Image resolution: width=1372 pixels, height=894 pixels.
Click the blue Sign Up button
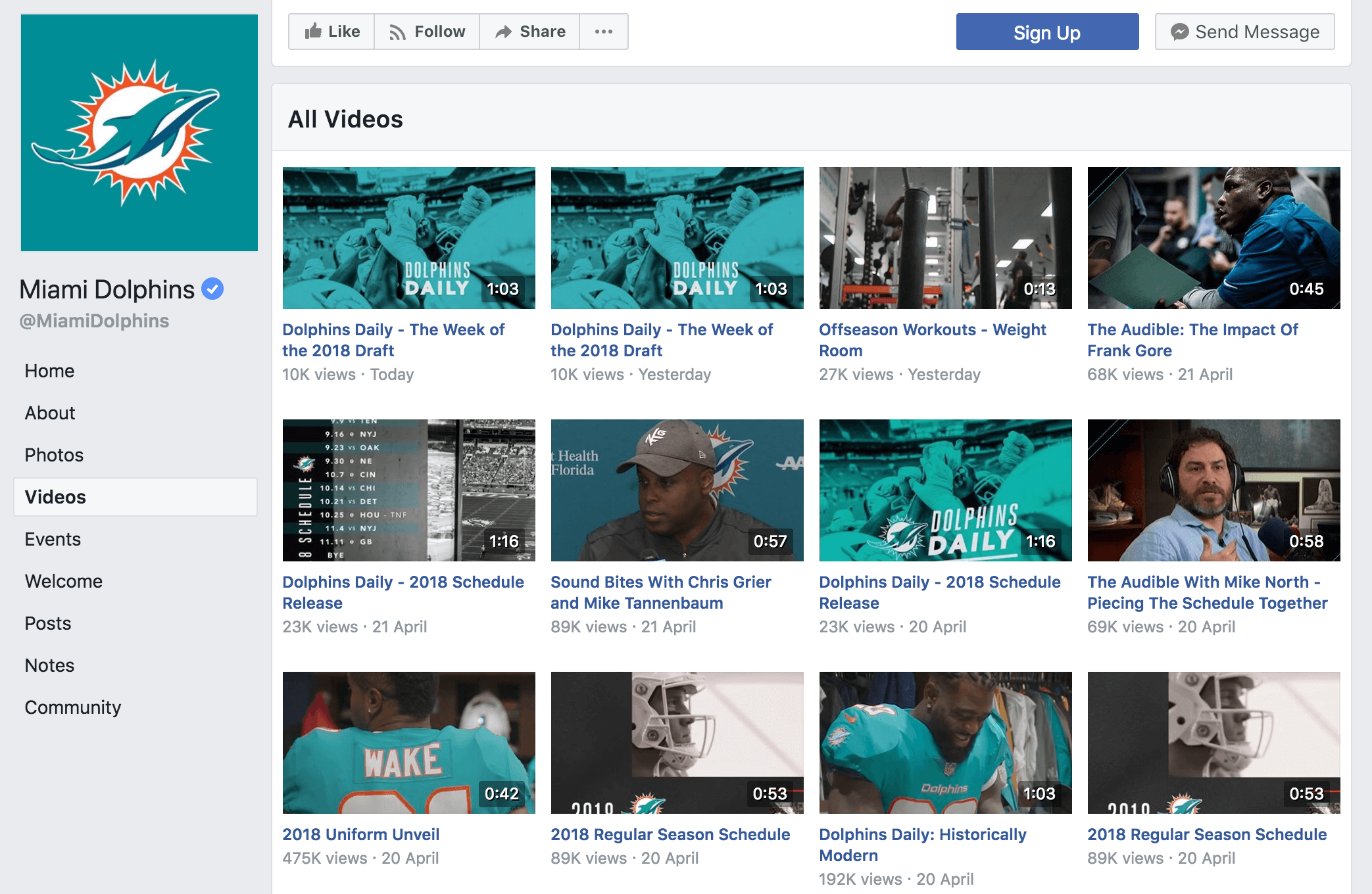coord(1046,32)
